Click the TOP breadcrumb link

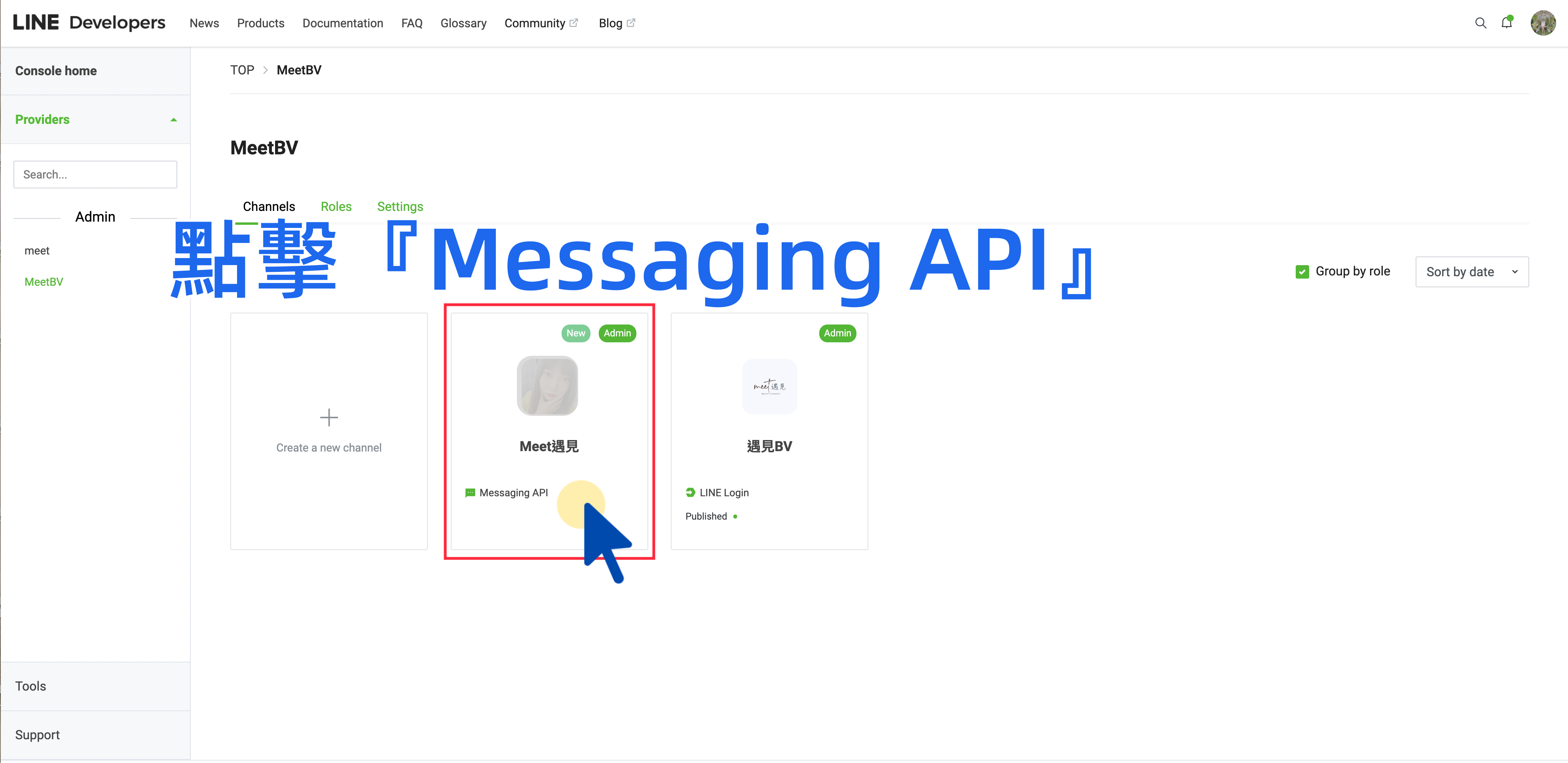[x=242, y=70]
